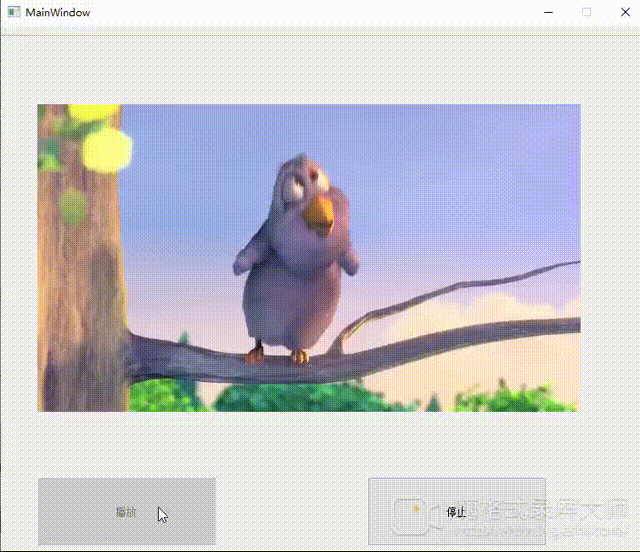Maximize the MainWindow window

587,12
